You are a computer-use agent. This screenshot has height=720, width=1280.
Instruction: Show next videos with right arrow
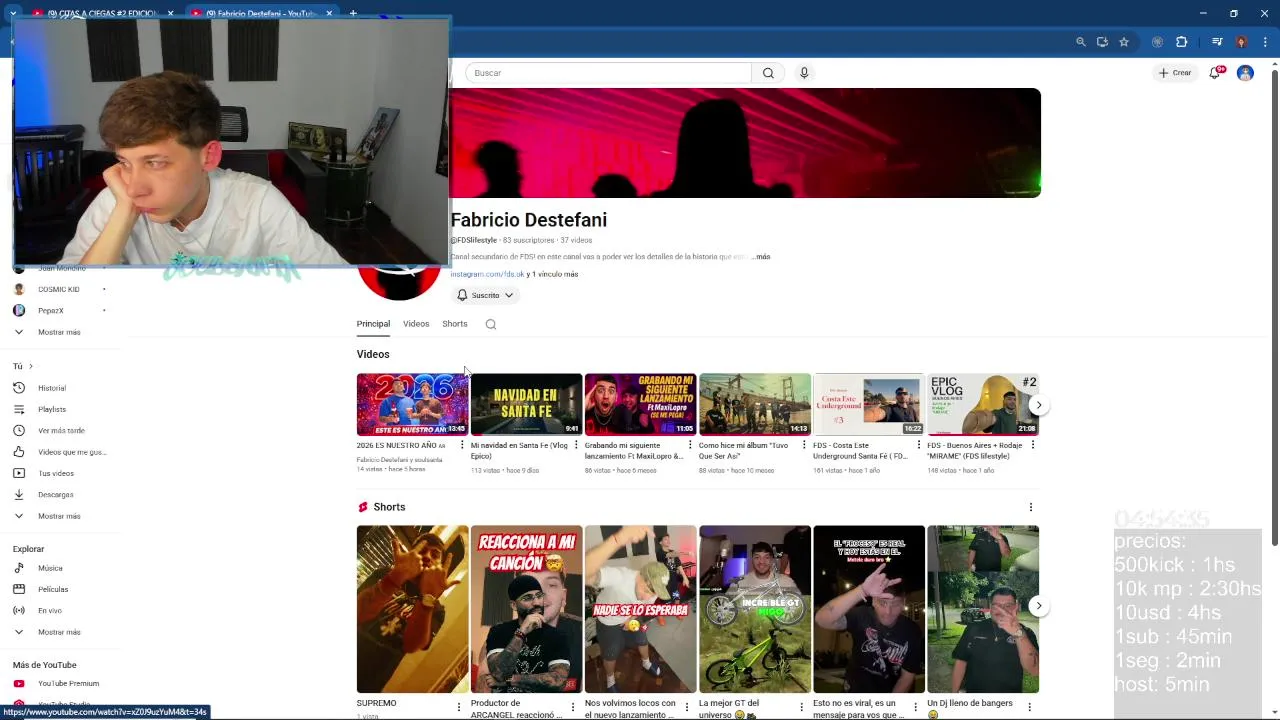coord(1038,405)
